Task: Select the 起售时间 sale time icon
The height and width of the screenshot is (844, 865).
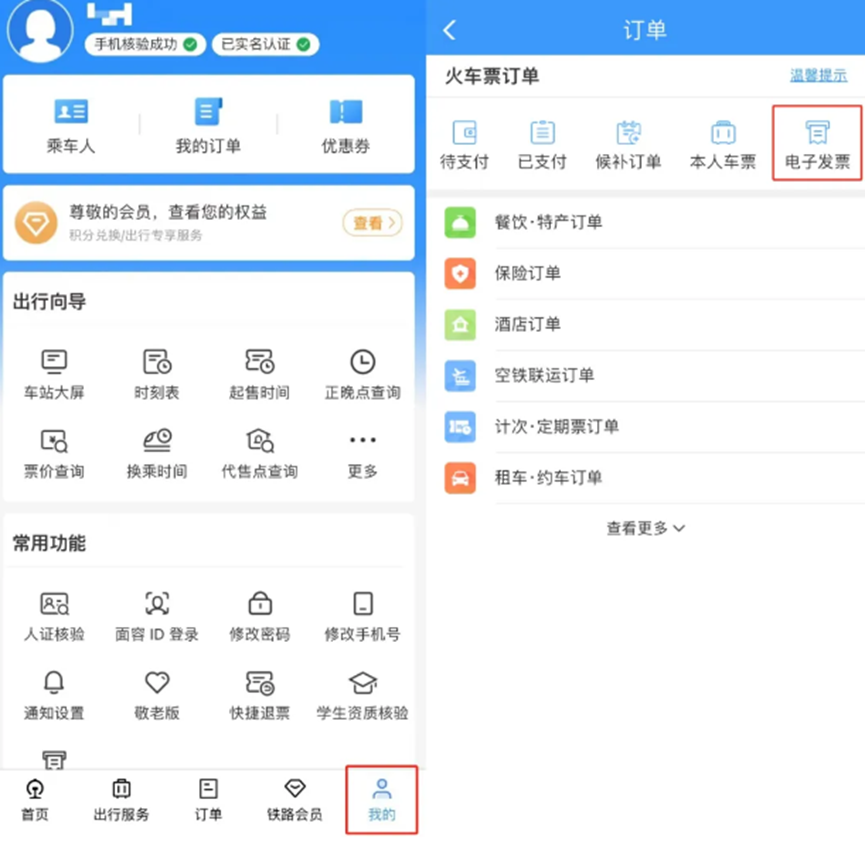Action: tap(259, 362)
